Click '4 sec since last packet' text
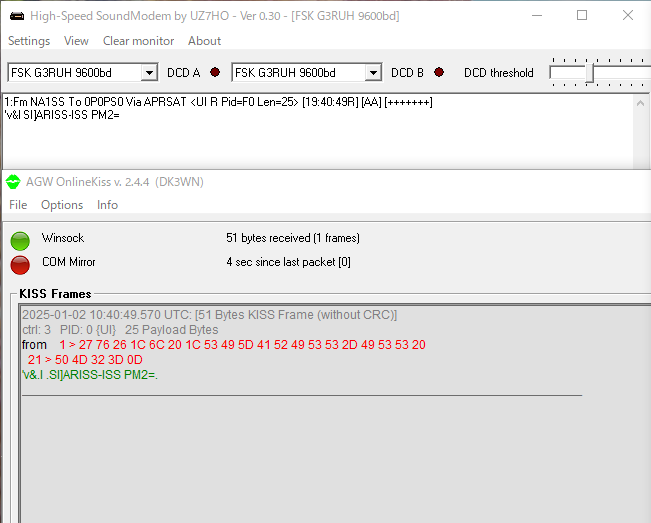Screen dimensions: 651x523 pos(288,262)
